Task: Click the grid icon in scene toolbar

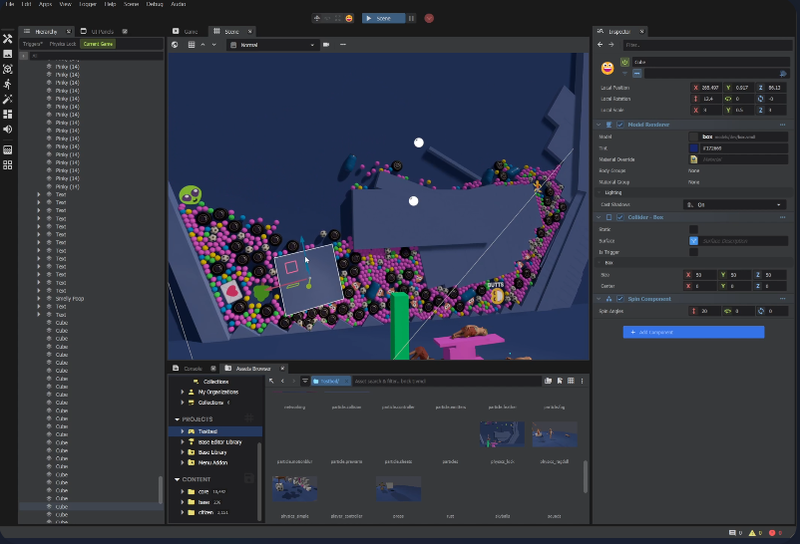Action: coord(190,45)
